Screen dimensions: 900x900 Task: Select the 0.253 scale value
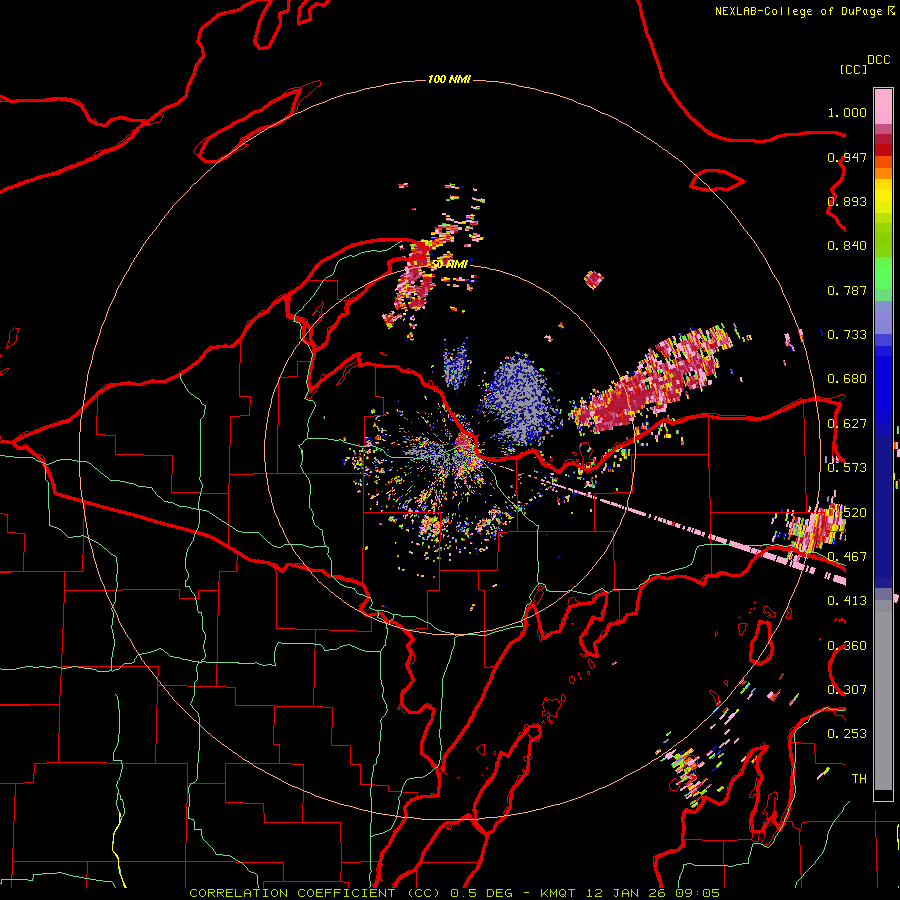[x=847, y=734]
